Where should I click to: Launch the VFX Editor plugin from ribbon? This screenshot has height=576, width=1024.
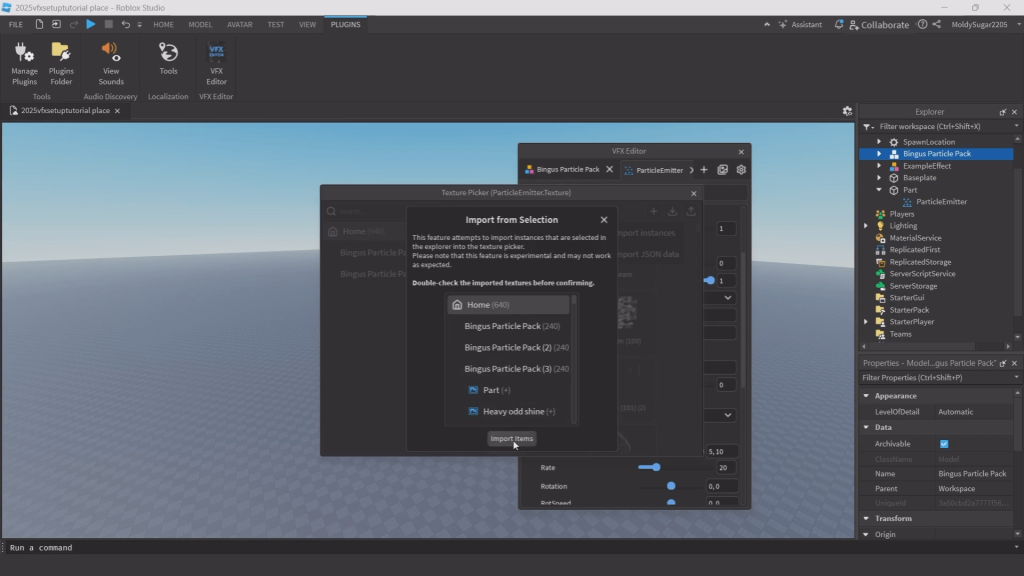click(x=216, y=64)
